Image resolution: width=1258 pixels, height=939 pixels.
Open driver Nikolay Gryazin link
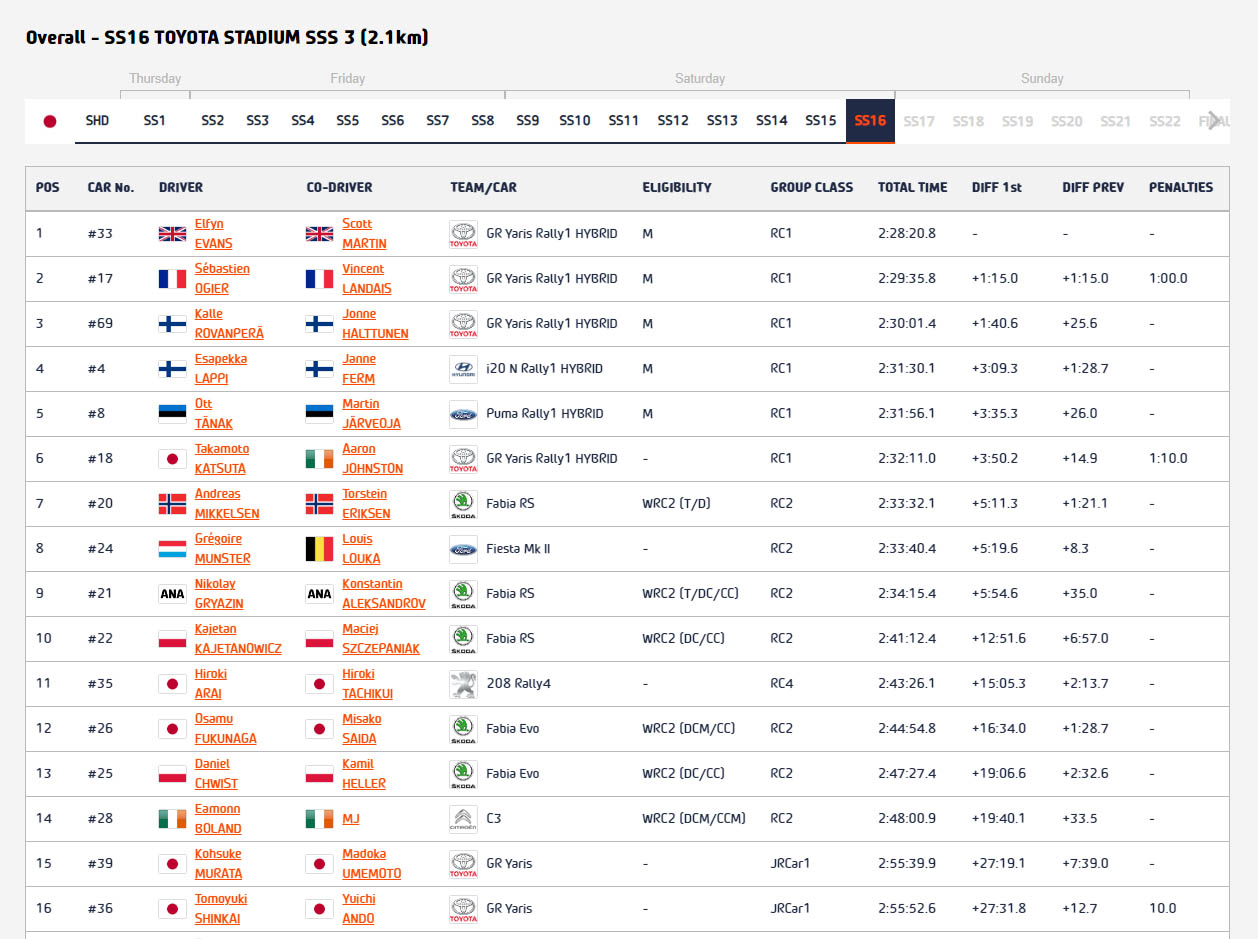(219, 594)
